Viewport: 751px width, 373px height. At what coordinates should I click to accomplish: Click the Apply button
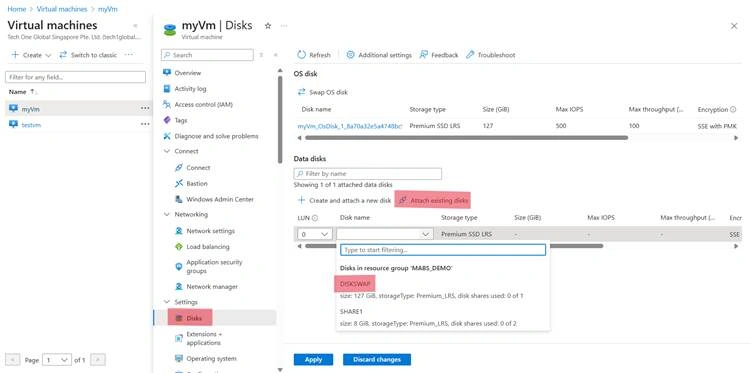point(313,360)
